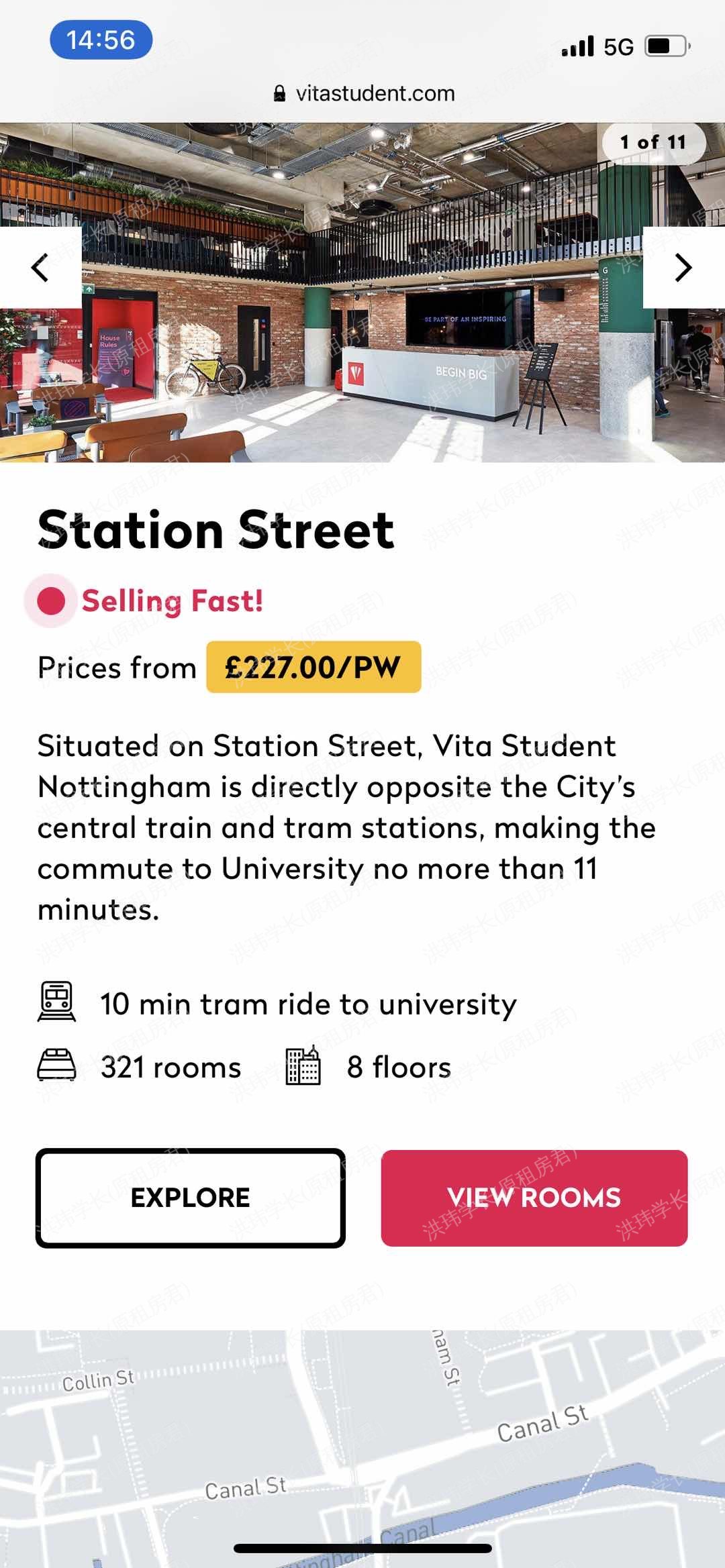Tap the tram icon beside travel time
This screenshot has height=1568, width=725.
click(56, 1002)
